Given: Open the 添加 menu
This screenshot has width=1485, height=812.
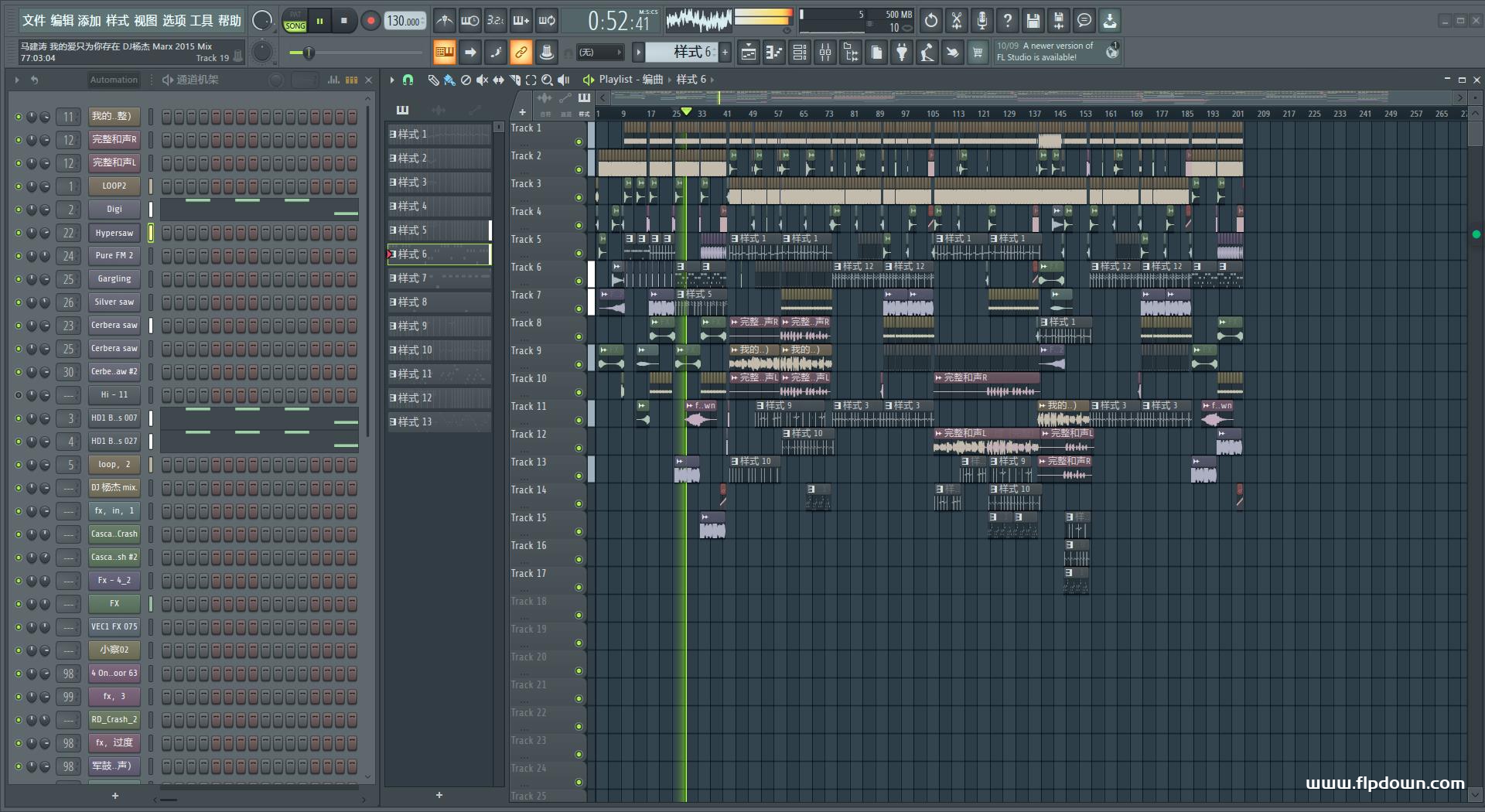Looking at the screenshot, I should [x=90, y=21].
